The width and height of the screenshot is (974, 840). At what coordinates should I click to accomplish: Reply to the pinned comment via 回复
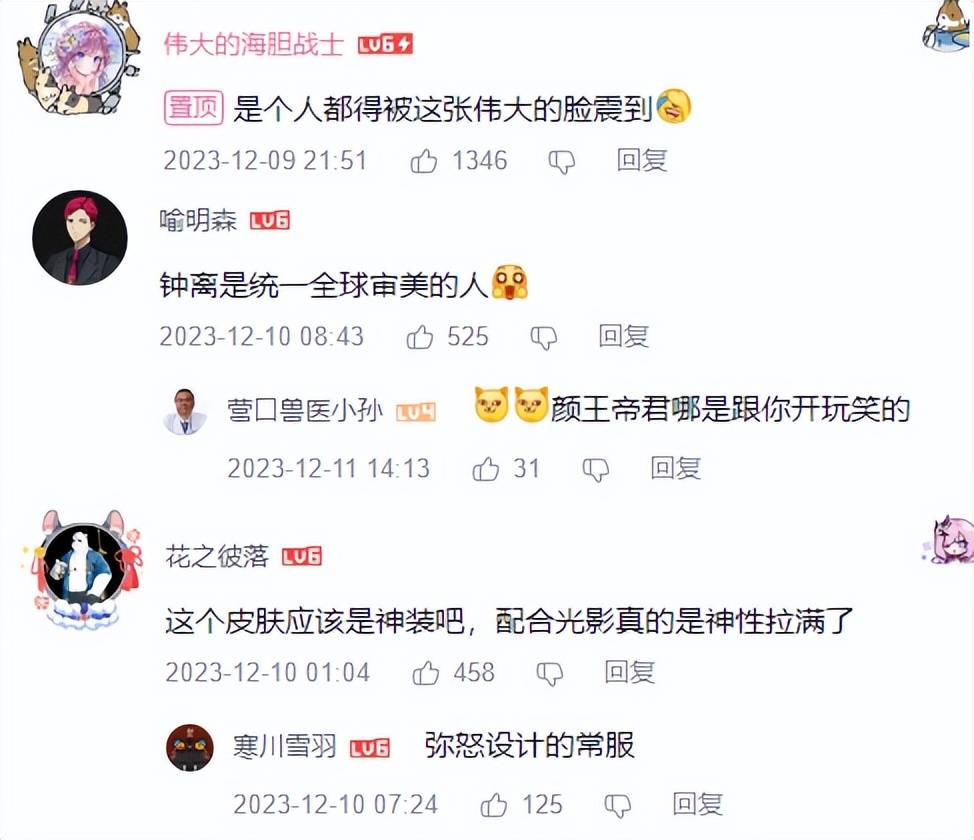click(642, 160)
